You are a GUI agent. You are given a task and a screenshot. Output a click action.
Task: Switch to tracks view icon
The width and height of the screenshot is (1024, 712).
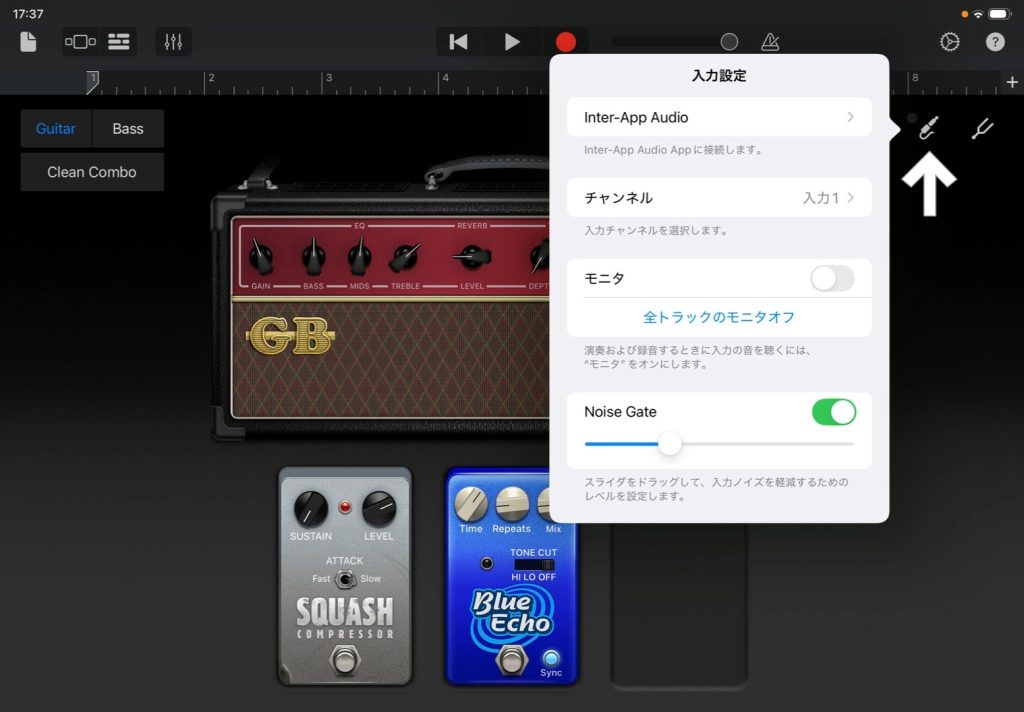[x=118, y=42]
